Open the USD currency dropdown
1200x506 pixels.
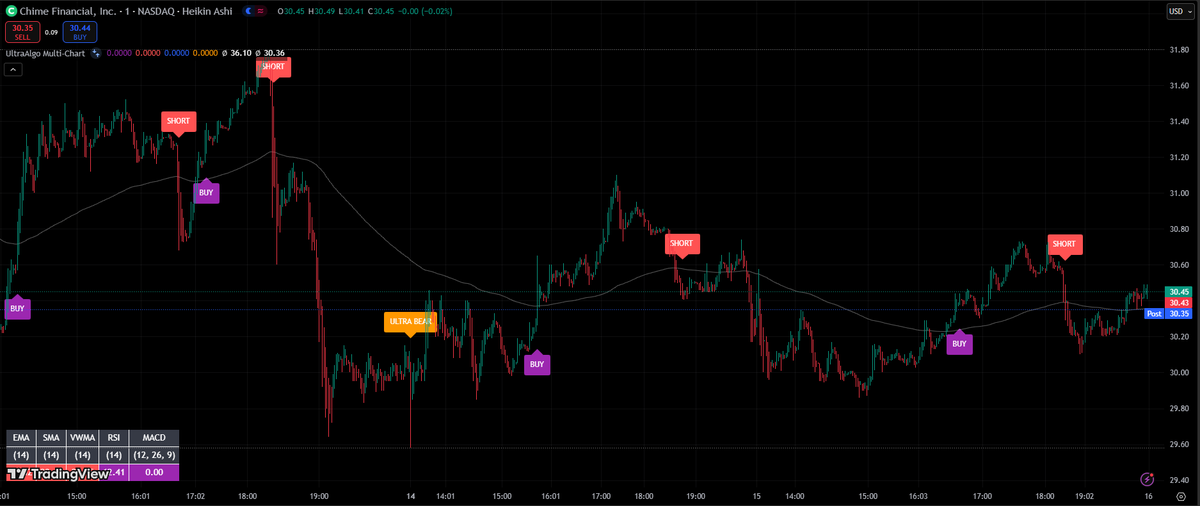click(x=1180, y=11)
